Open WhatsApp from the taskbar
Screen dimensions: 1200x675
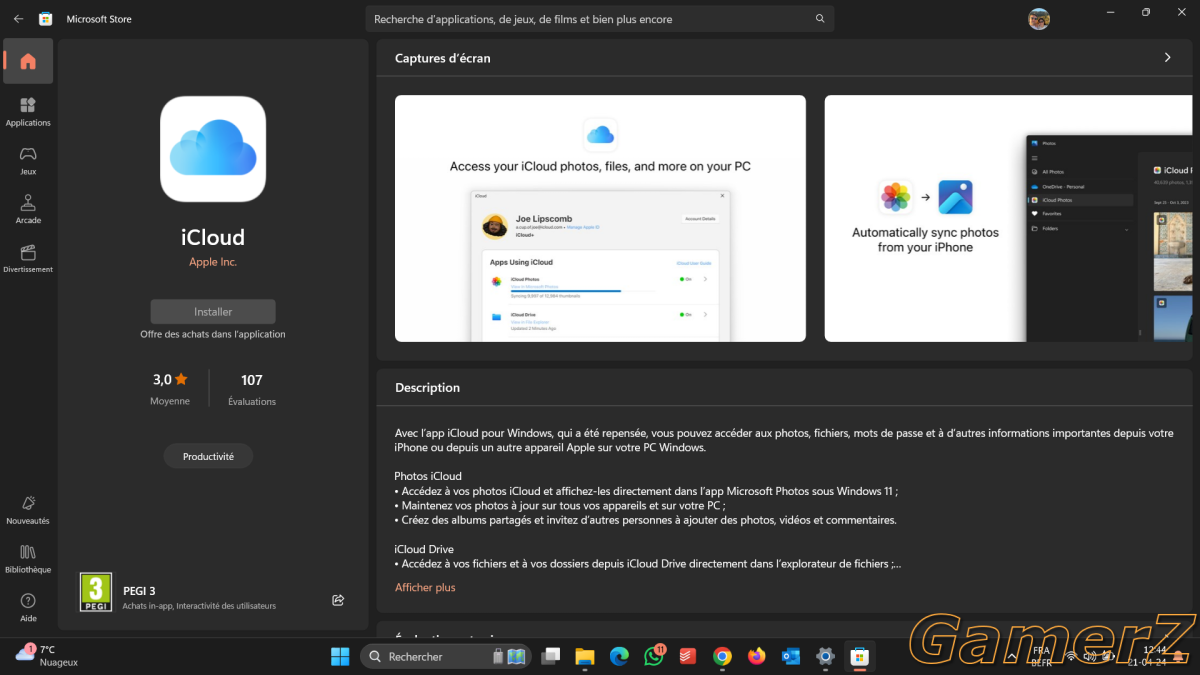(654, 656)
